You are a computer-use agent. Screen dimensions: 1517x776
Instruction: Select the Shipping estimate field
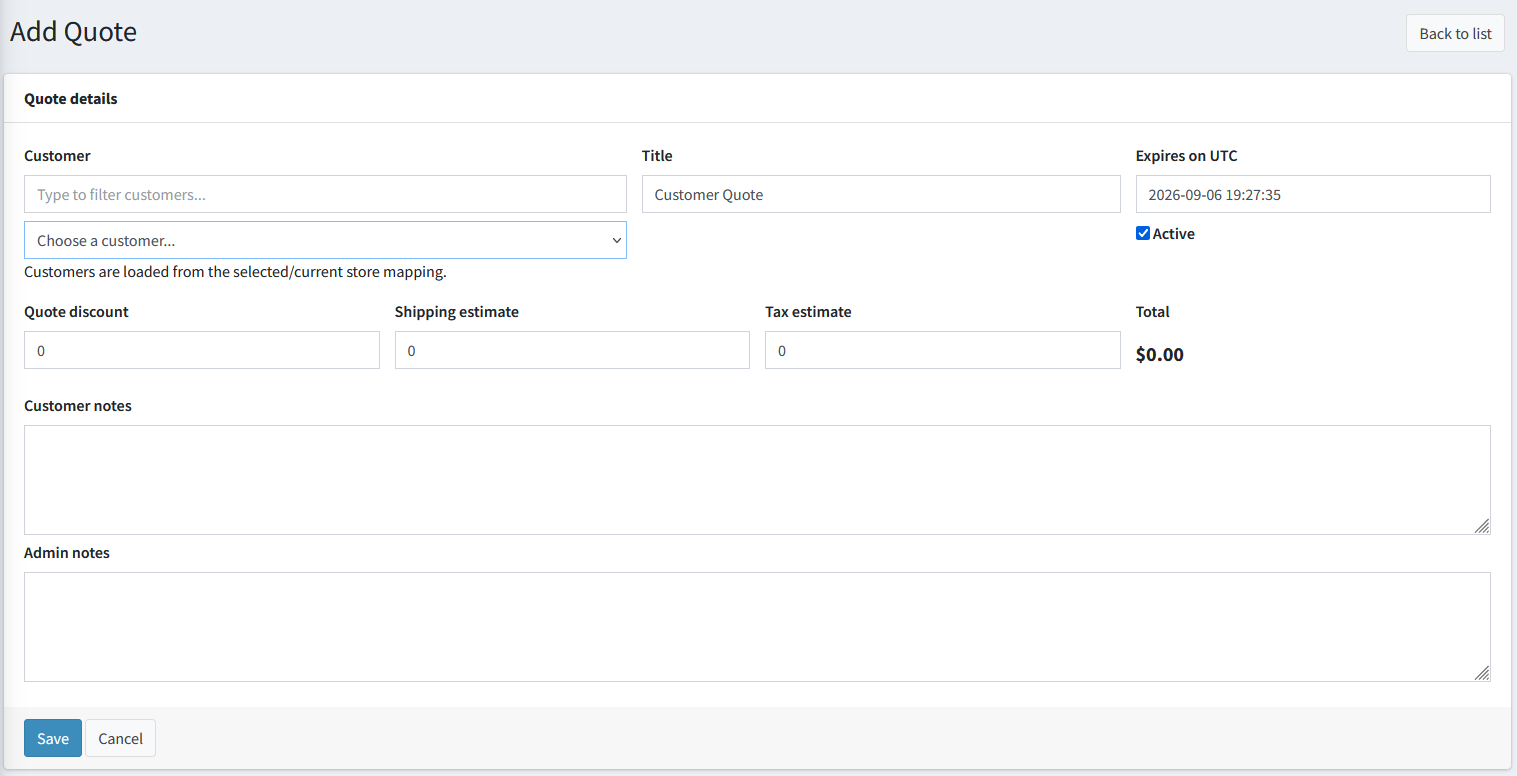(x=572, y=350)
